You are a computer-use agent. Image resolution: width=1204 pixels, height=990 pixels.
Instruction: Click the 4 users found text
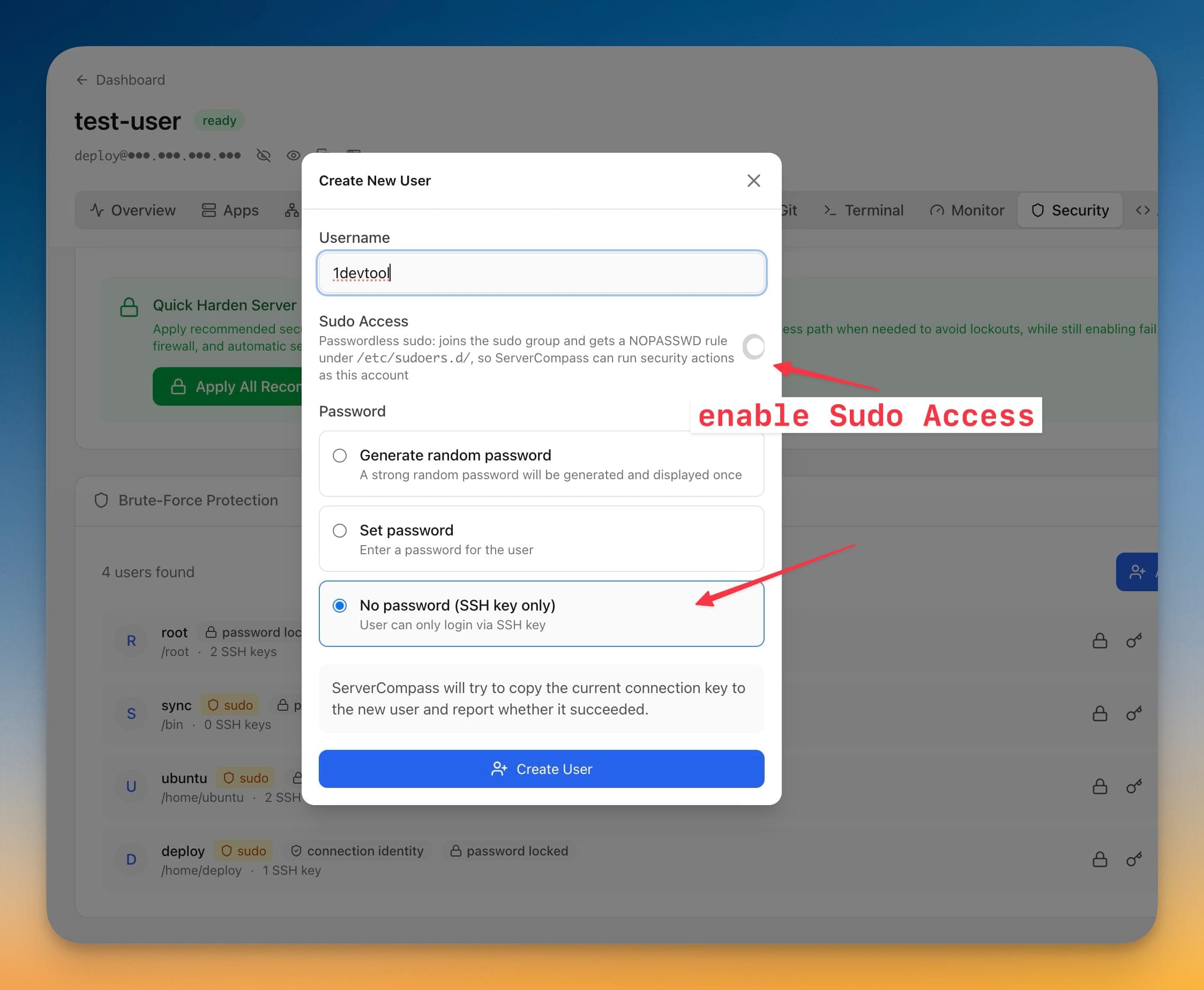tap(148, 572)
